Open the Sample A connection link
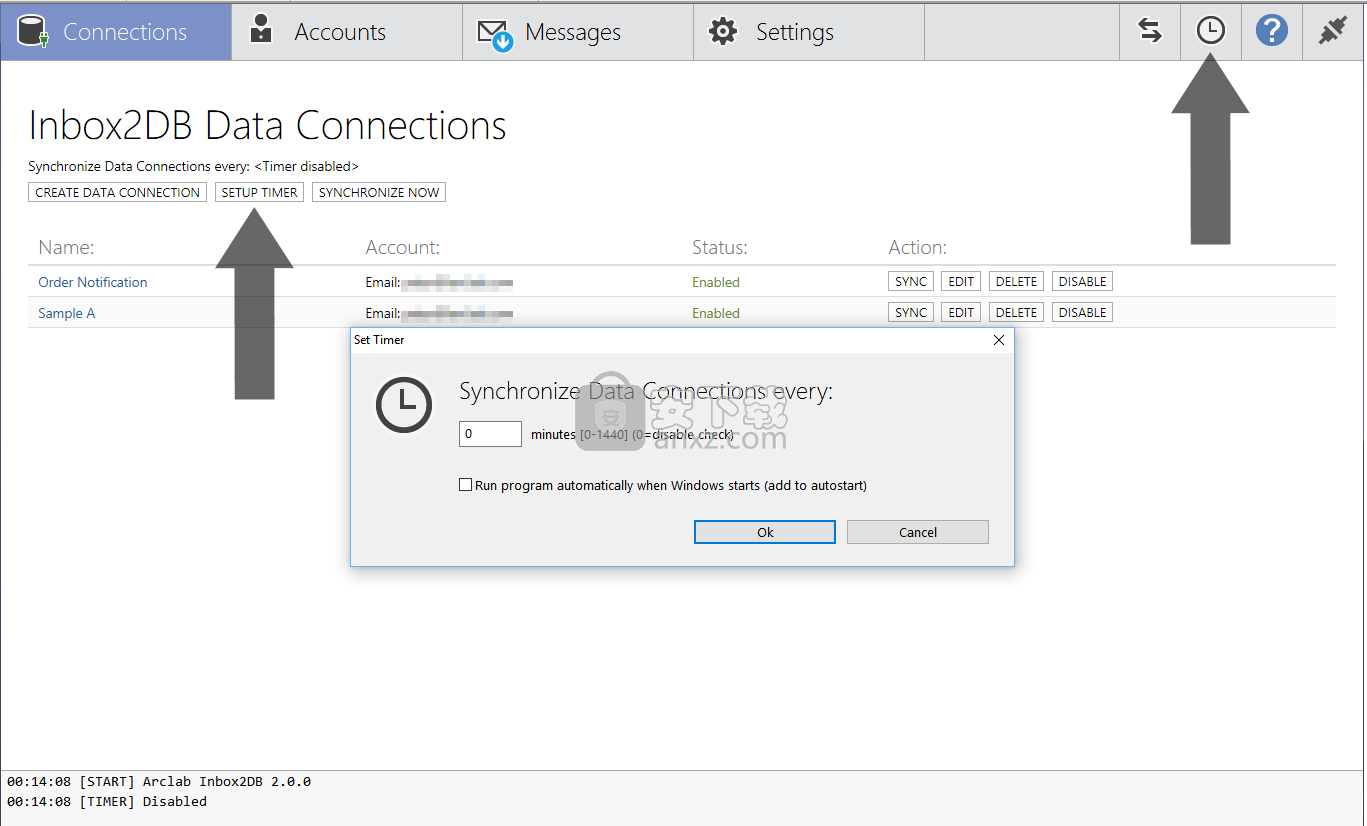 pyautogui.click(x=67, y=313)
